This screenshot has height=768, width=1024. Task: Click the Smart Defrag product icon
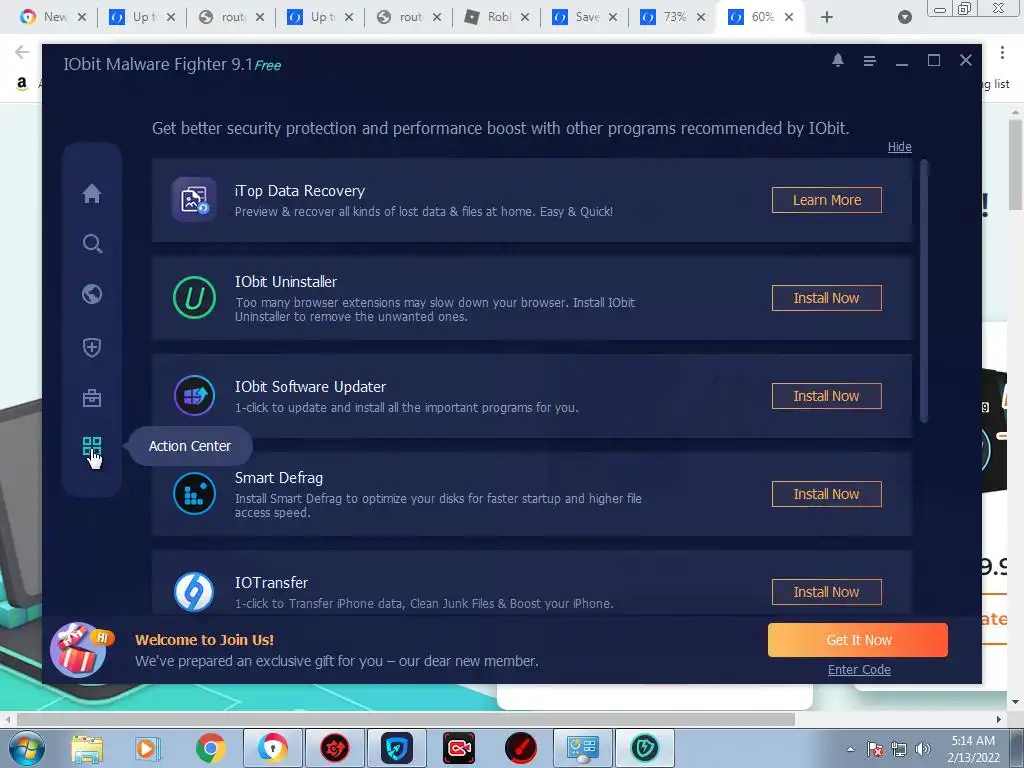194,494
